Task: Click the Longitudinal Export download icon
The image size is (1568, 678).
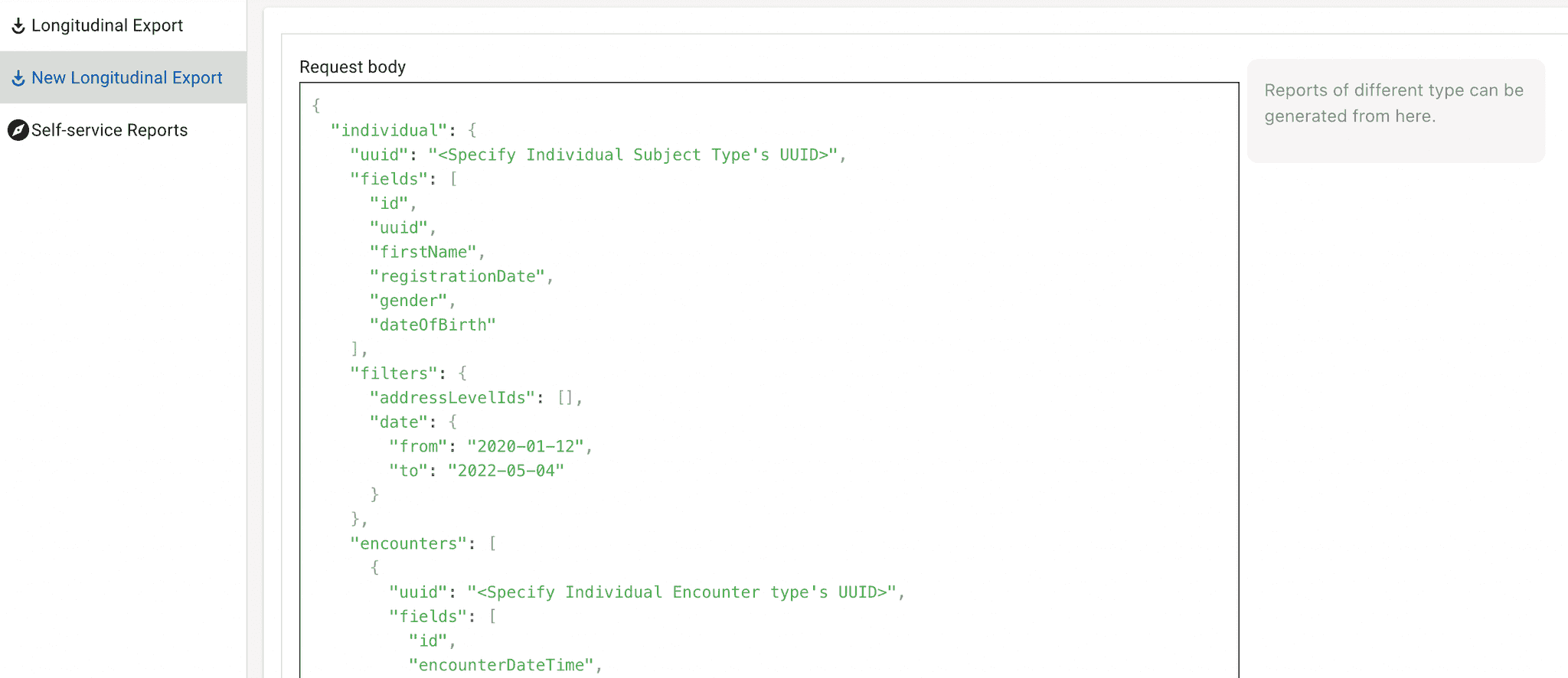Action: coord(18,26)
